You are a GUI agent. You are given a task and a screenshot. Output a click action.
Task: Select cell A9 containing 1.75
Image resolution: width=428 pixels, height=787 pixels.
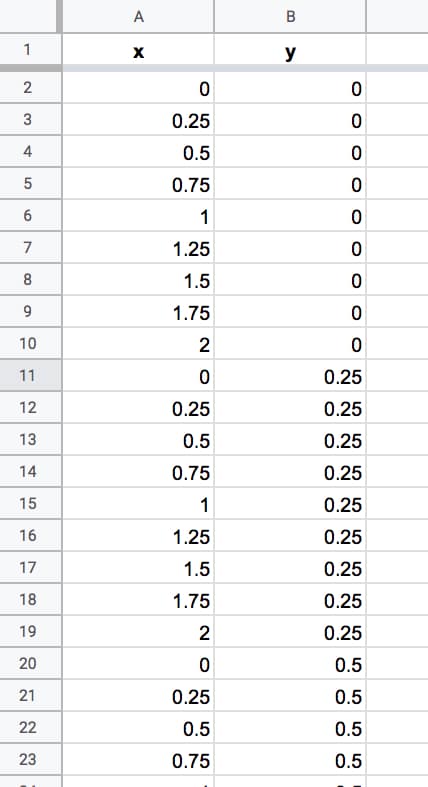point(138,312)
